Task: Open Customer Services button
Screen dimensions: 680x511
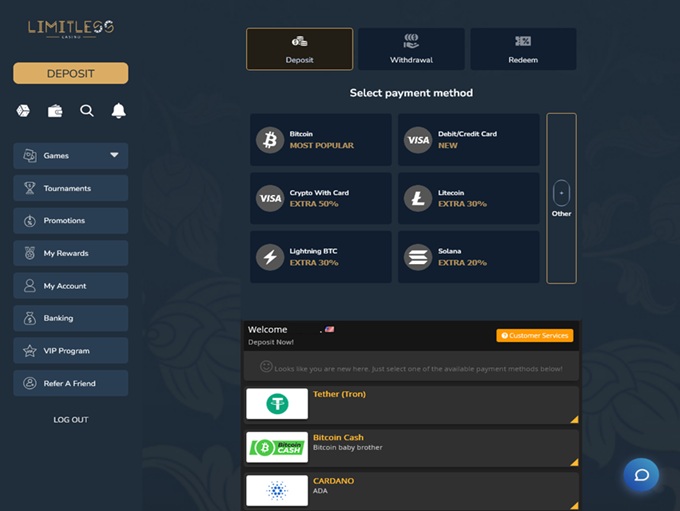Action: [x=534, y=336]
